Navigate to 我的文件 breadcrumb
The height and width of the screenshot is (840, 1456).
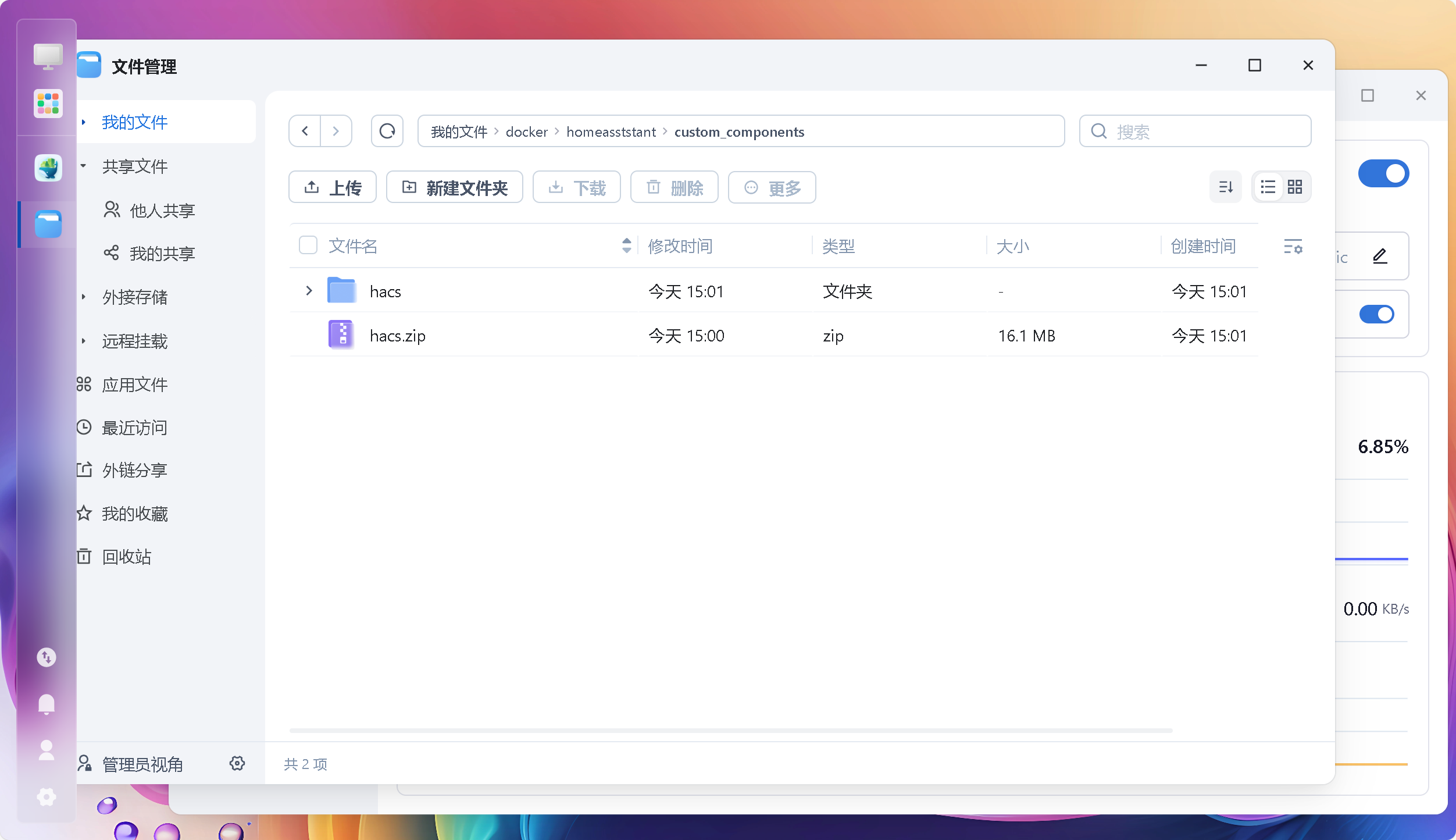[459, 131]
